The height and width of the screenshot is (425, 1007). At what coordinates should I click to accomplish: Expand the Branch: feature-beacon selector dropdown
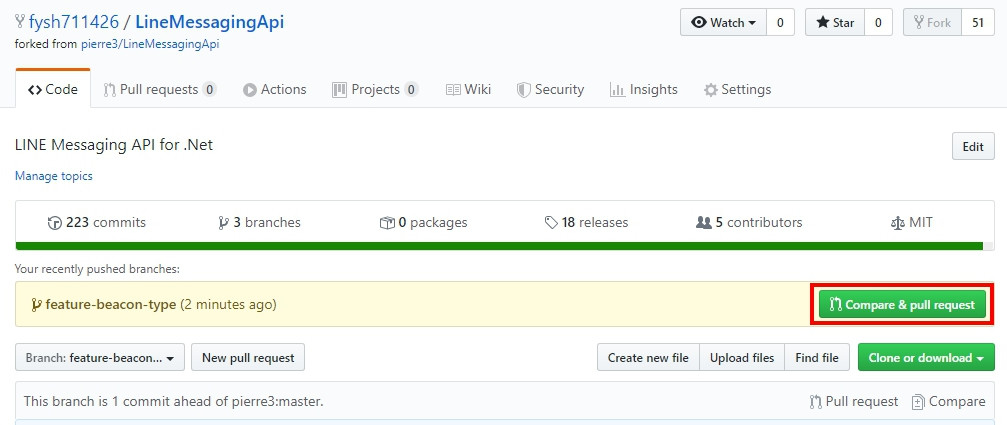100,358
